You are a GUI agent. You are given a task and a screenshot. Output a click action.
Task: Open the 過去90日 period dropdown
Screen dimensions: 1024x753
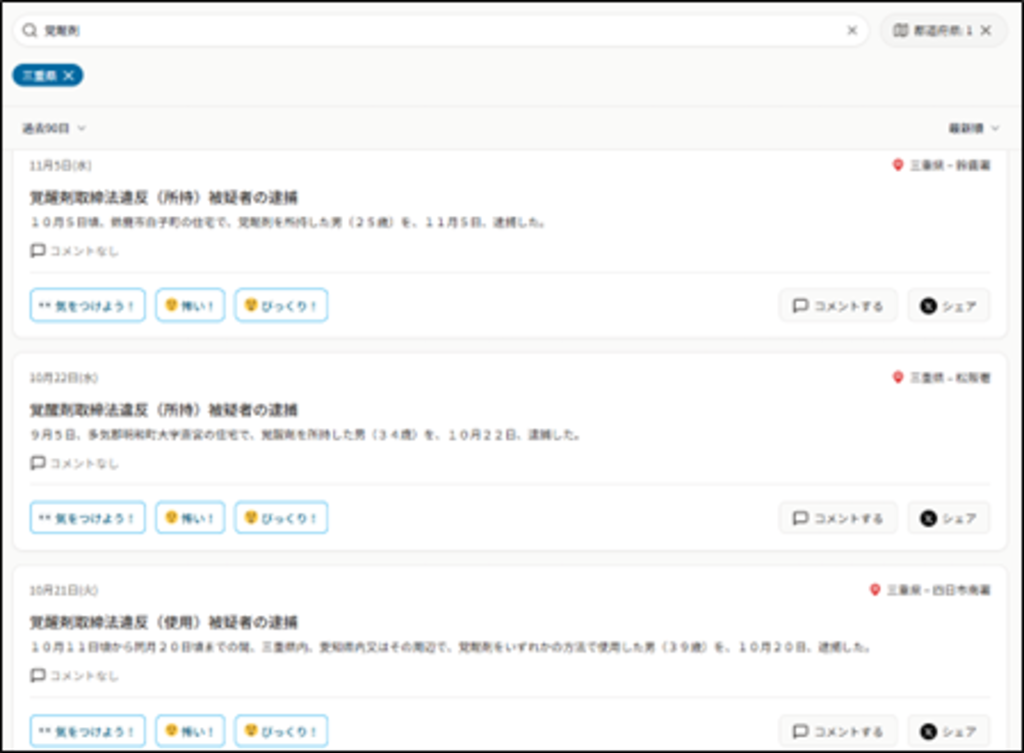(x=54, y=128)
